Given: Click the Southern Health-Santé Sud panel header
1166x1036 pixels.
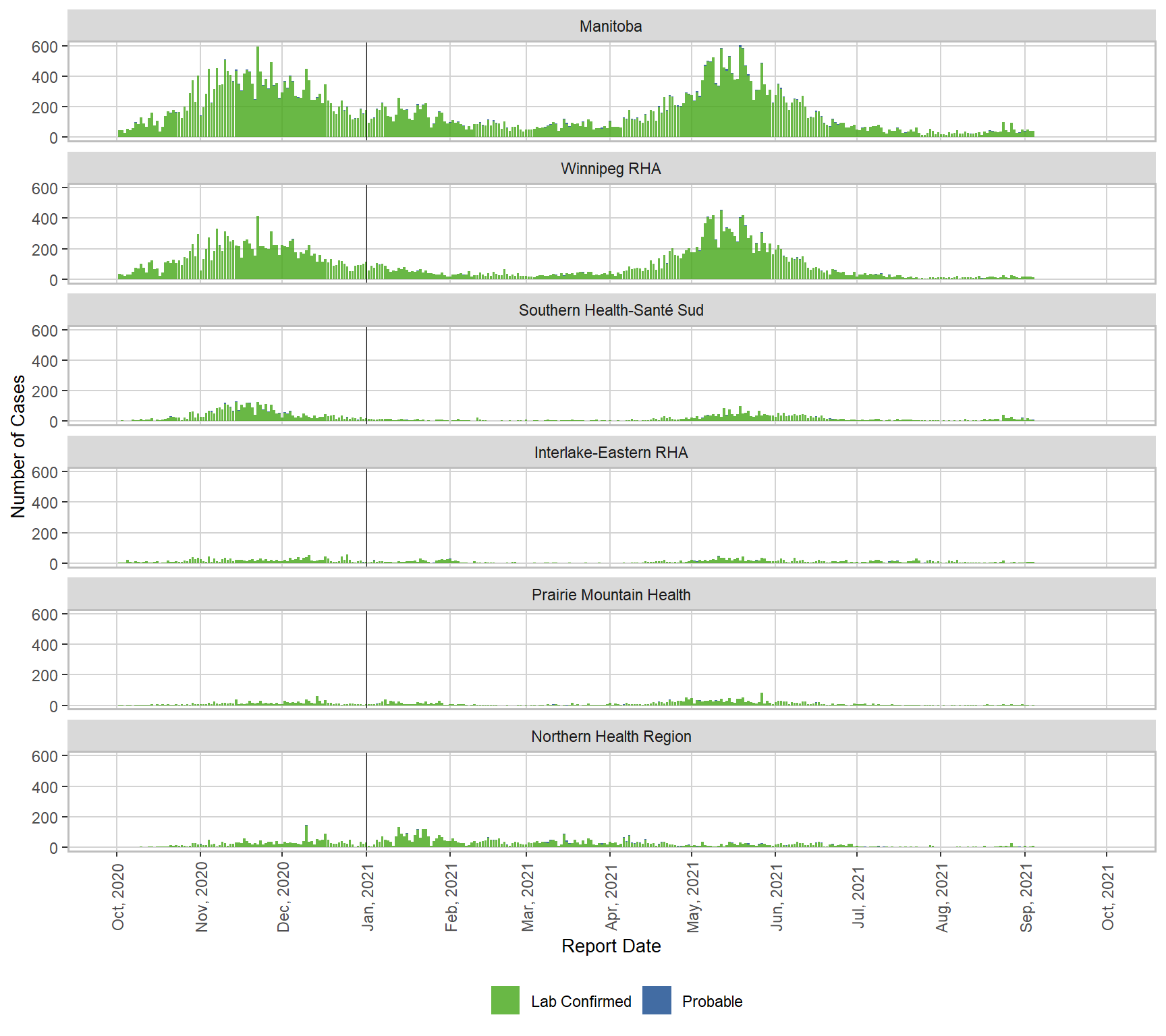Looking at the screenshot, I should (x=611, y=310).
